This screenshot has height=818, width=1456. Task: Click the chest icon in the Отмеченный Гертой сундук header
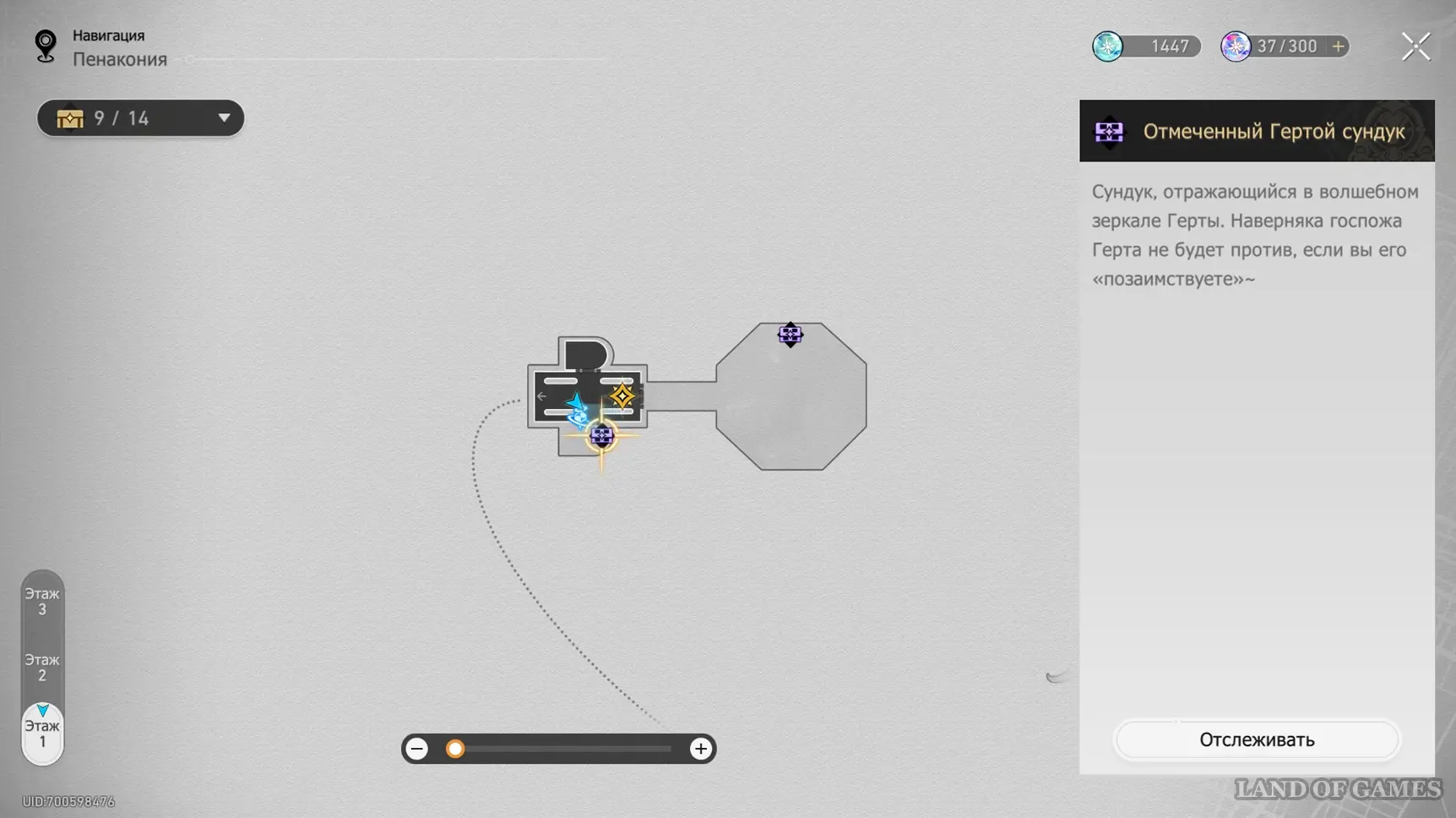point(1109,132)
